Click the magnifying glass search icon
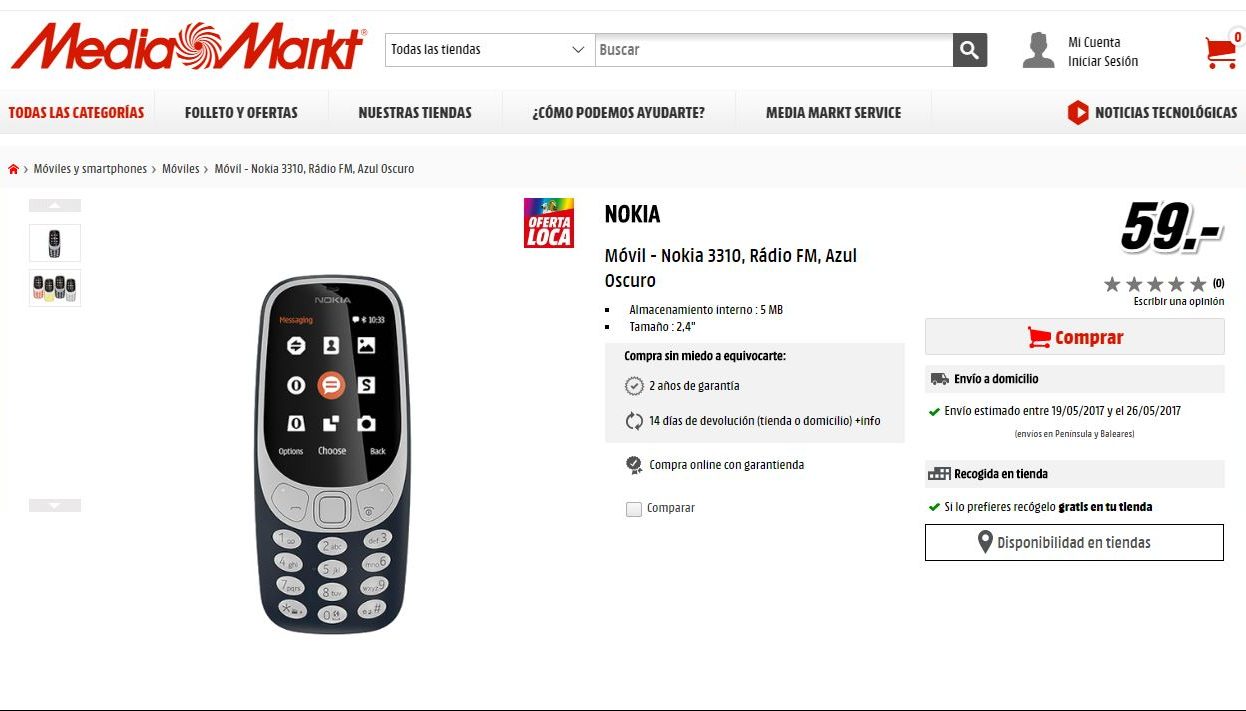Image resolution: width=1246 pixels, height=711 pixels. pos(970,50)
